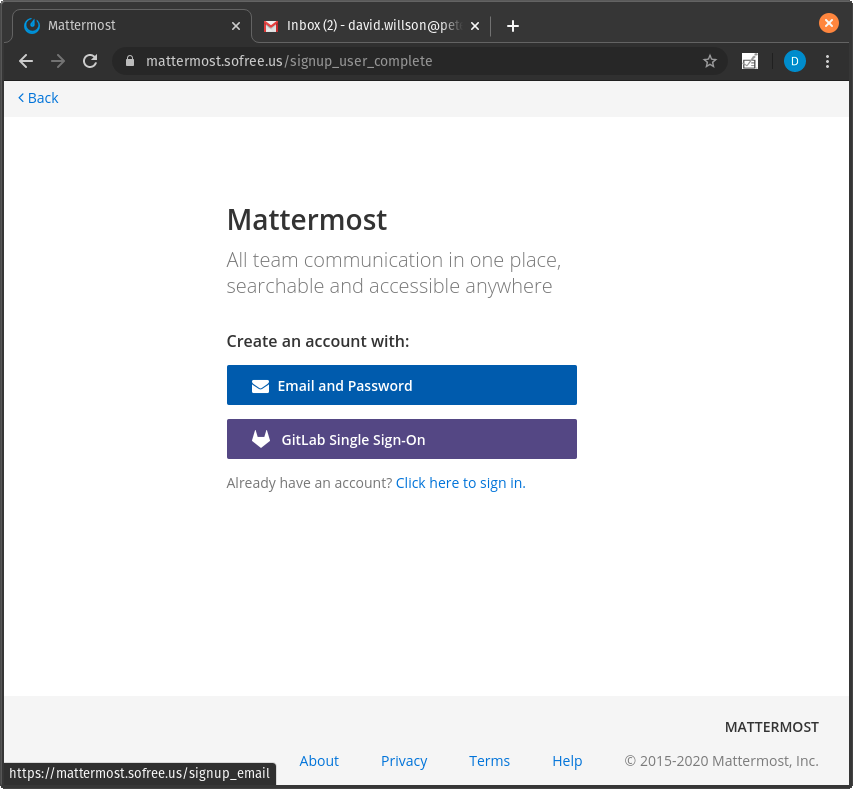
Task: Click the MATTERMOST footer label
Action: tap(771, 727)
